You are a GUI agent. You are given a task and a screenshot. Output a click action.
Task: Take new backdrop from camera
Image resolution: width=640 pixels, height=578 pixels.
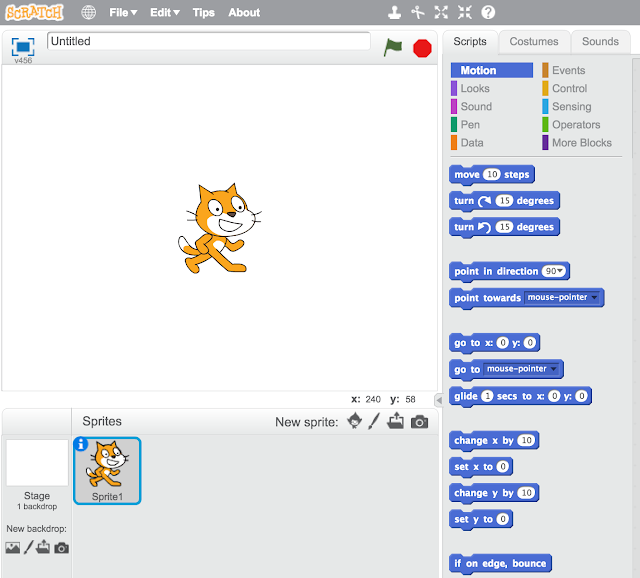click(62, 548)
